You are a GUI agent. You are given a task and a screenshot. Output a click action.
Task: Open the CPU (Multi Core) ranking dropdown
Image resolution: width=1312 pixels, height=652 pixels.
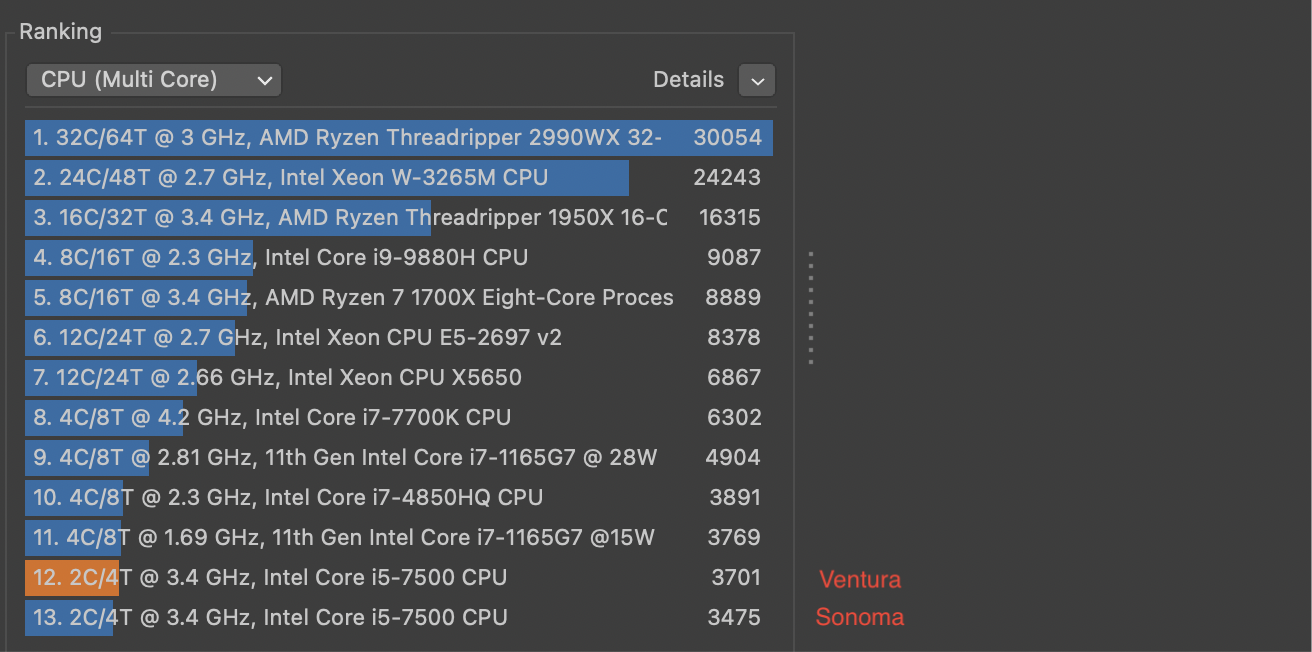click(x=154, y=80)
